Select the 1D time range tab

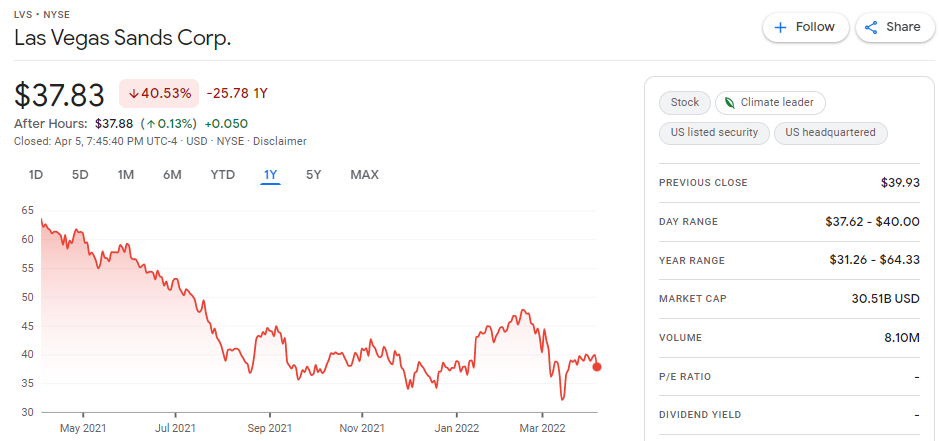click(x=36, y=175)
